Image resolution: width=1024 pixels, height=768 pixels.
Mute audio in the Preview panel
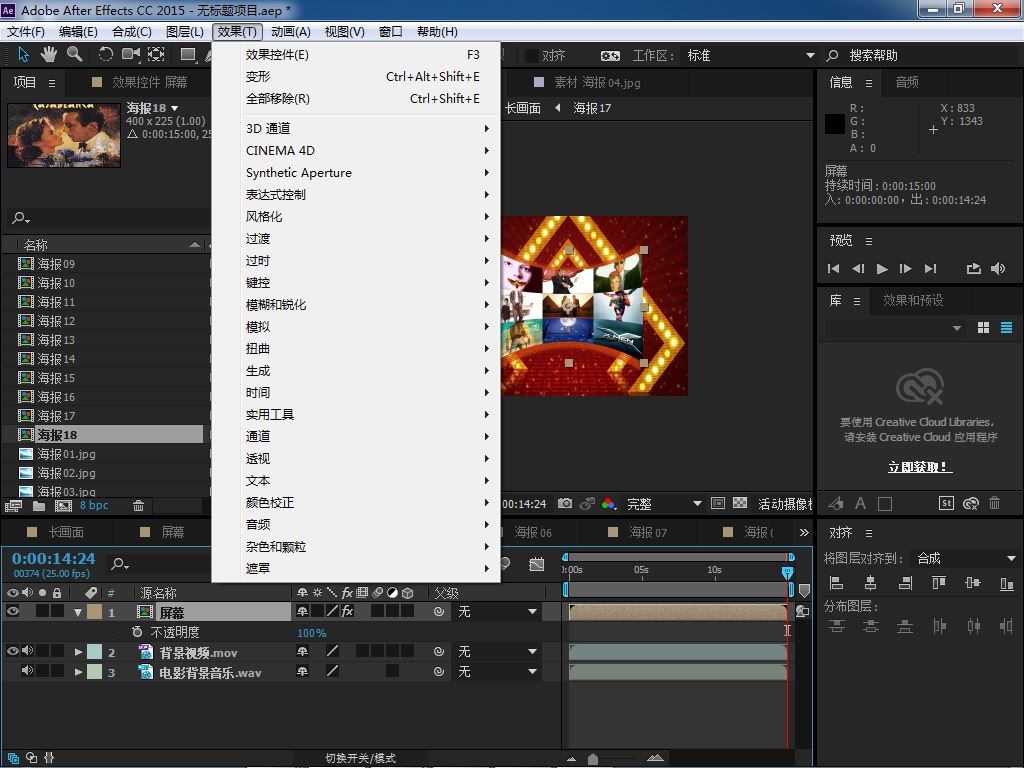[x=998, y=268]
